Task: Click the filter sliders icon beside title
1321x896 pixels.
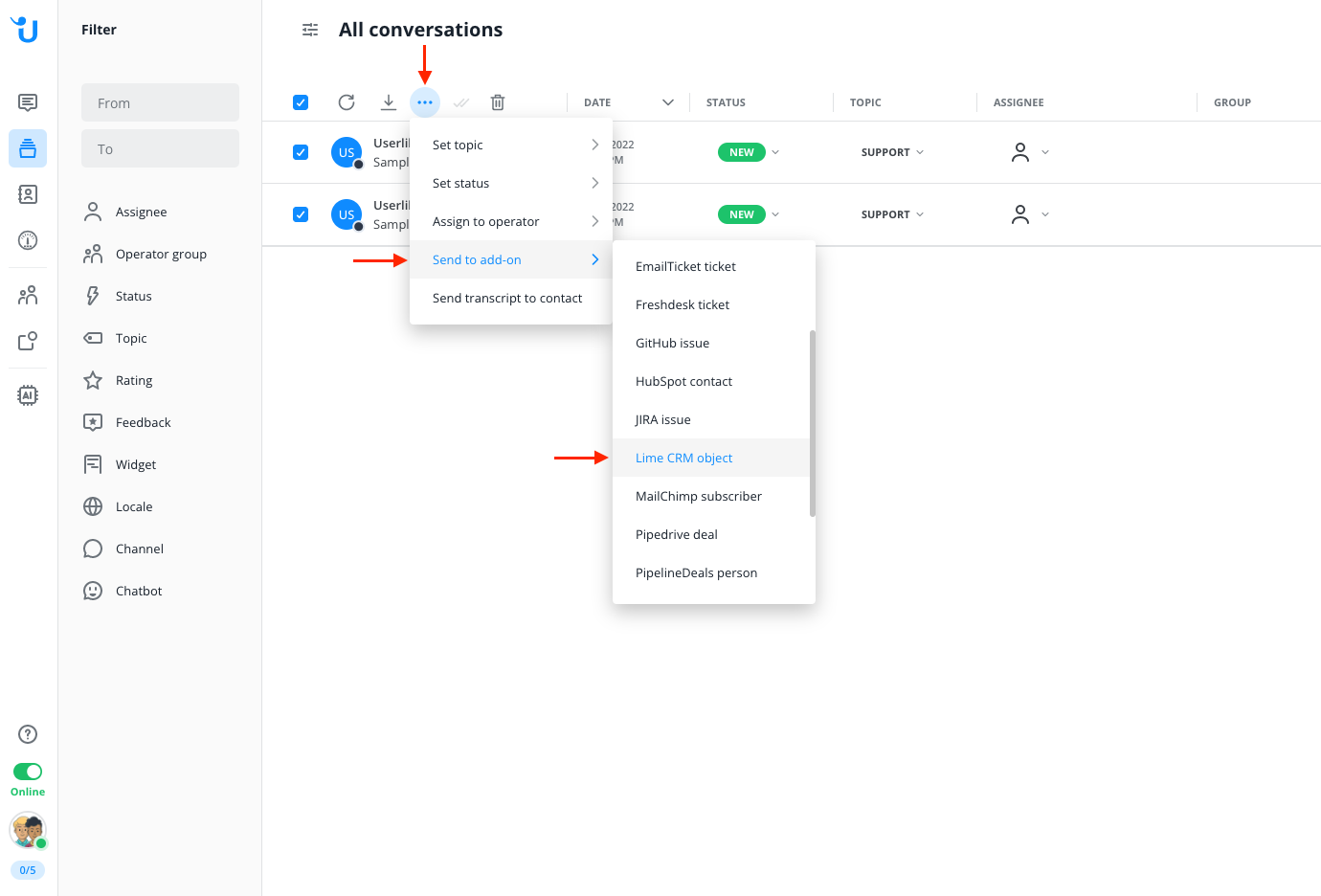Action: [310, 30]
